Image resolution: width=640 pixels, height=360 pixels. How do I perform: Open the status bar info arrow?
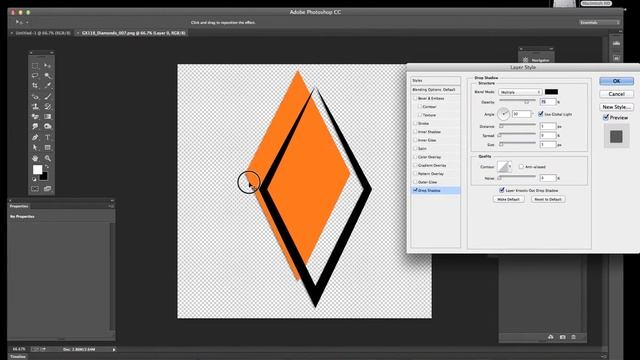click(114, 349)
